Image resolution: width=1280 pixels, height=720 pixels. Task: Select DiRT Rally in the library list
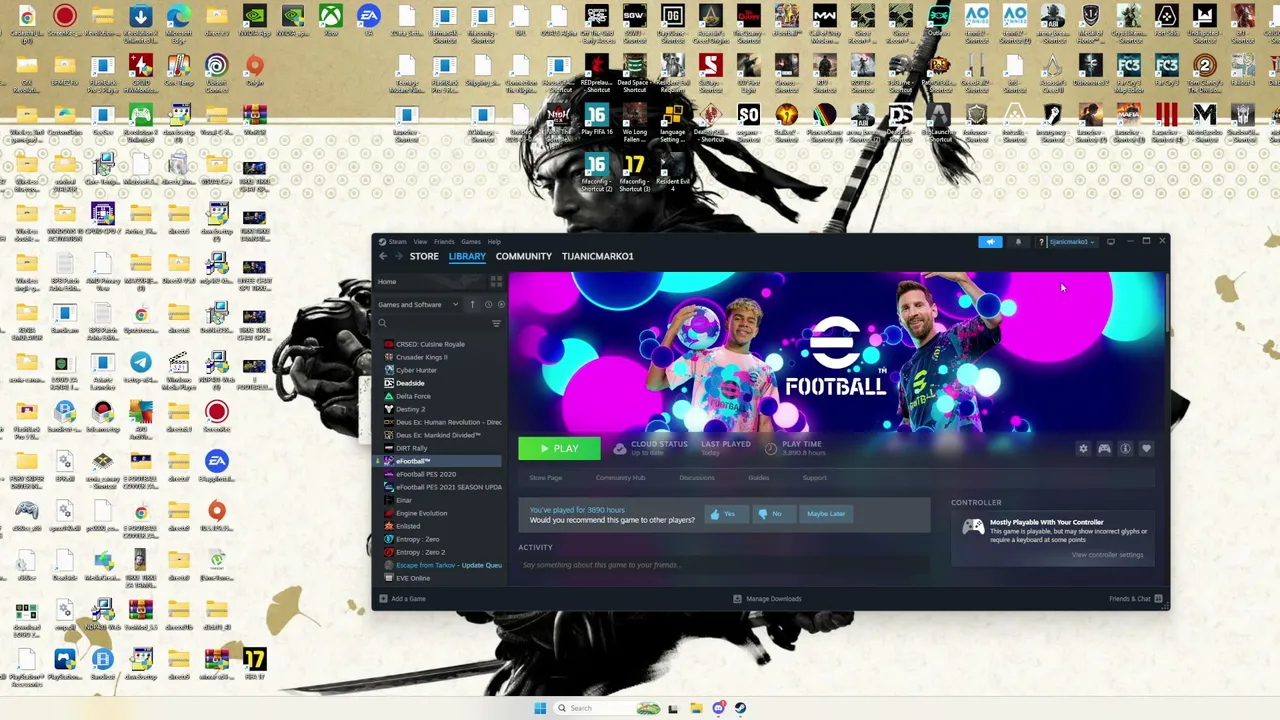[x=411, y=448]
